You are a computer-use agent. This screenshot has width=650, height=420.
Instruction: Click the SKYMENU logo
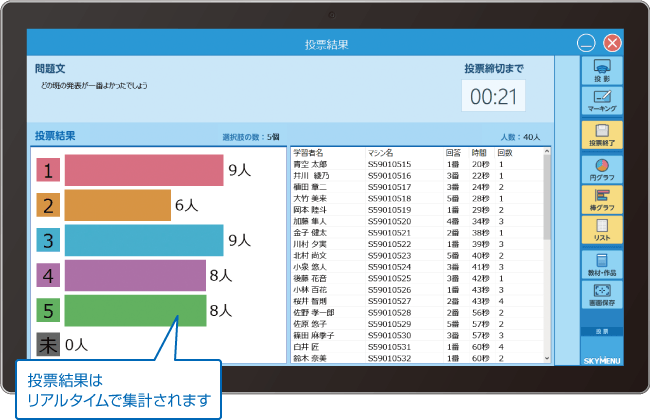(x=602, y=360)
